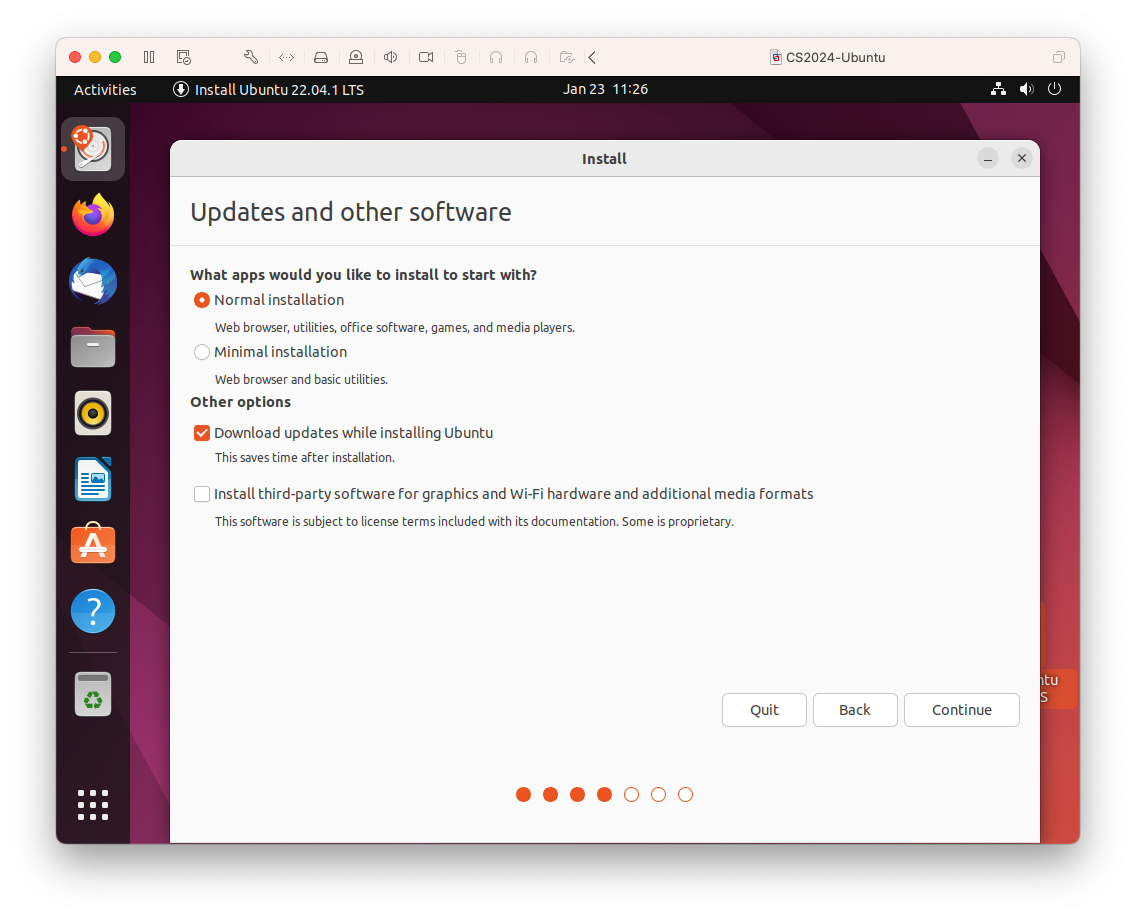Open the Files manager in dock
1136x918 pixels.
click(93, 347)
